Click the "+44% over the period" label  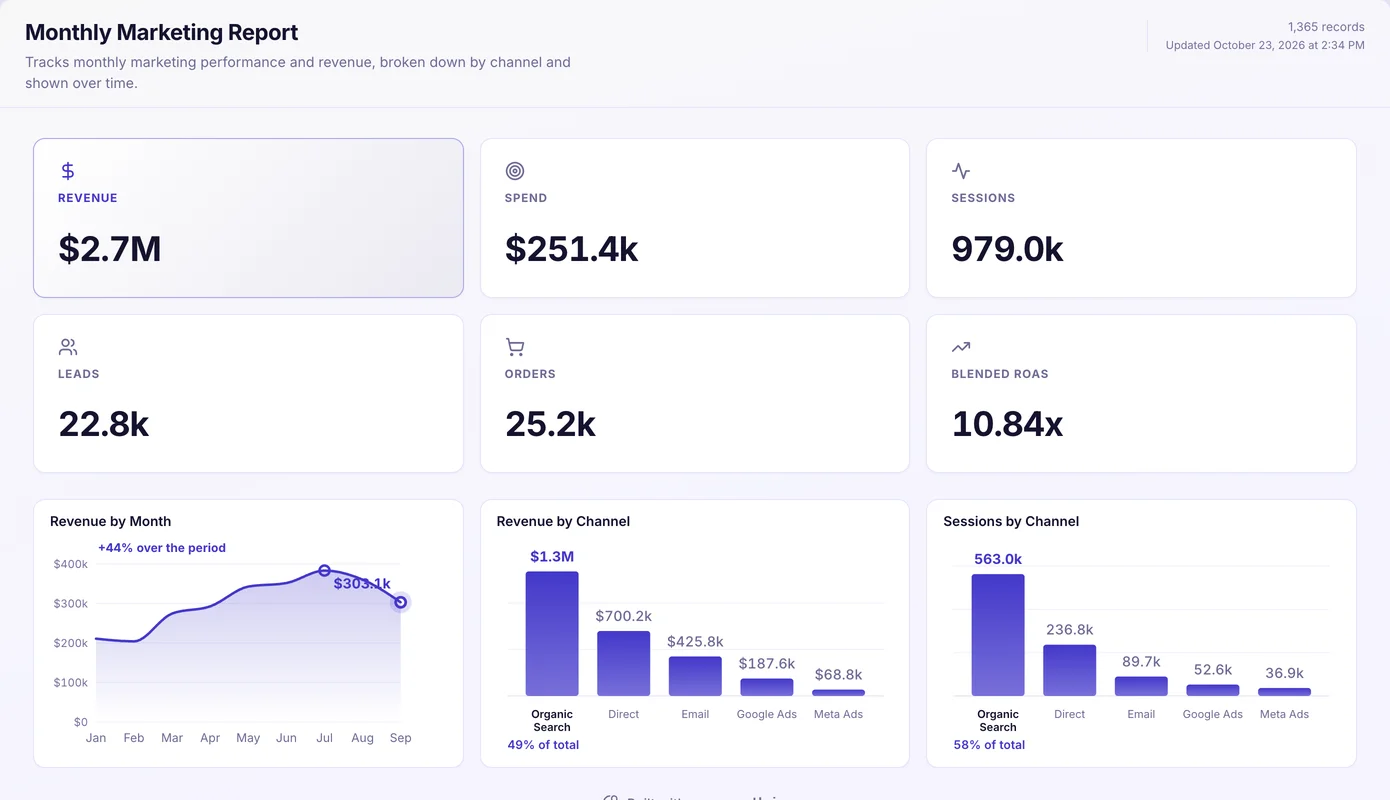point(162,548)
